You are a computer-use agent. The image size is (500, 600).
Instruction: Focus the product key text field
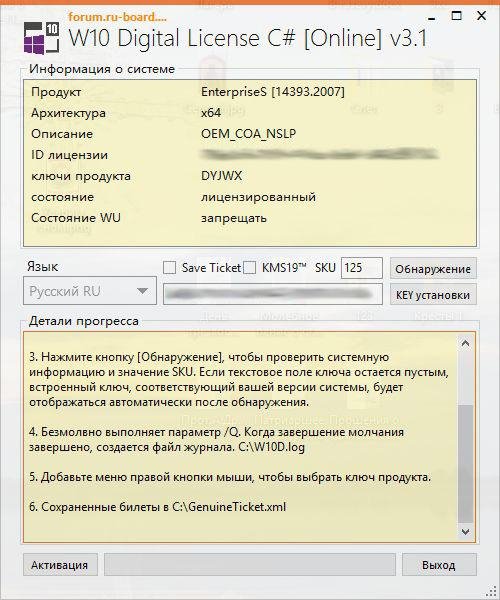[273, 294]
